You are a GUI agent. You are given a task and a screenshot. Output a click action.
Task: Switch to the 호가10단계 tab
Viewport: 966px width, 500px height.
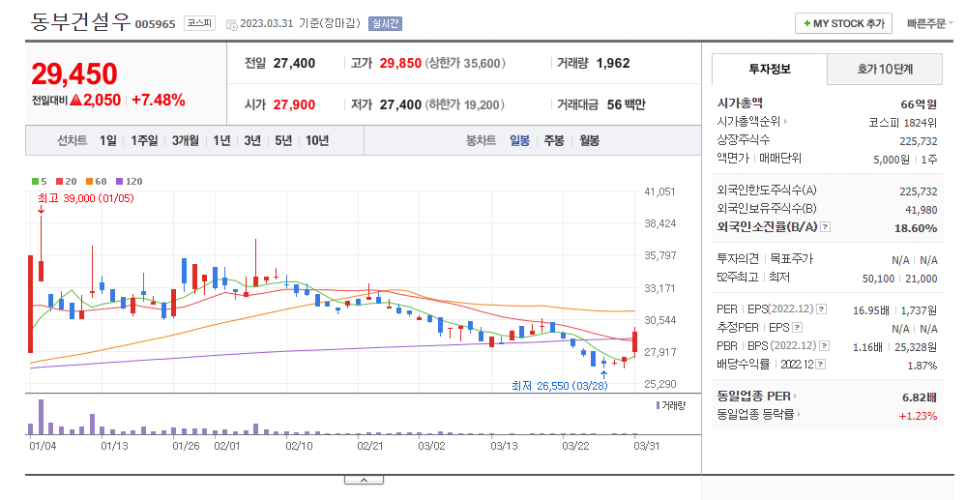coord(885,69)
